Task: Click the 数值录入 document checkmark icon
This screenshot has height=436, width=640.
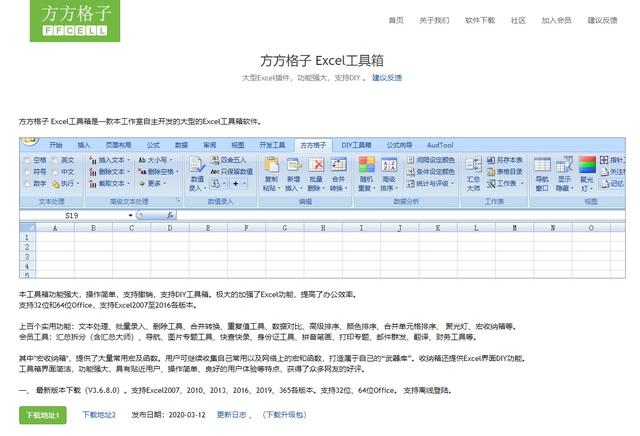Action: click(198, 164)
